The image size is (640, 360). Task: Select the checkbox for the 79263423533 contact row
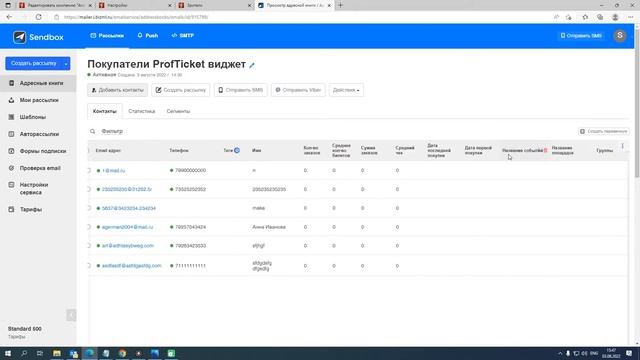[89, 246]
